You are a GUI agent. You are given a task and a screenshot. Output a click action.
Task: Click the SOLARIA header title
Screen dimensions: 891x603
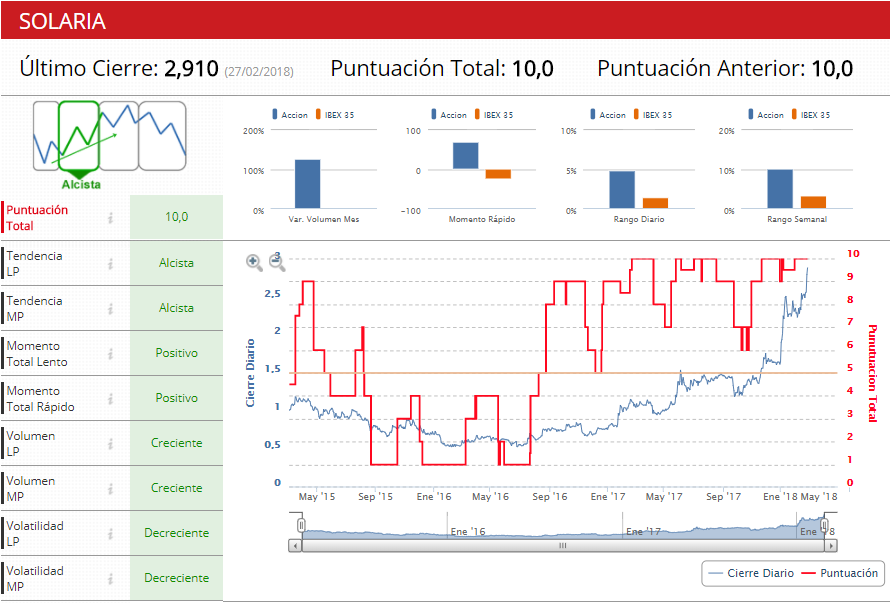(63, 21)
